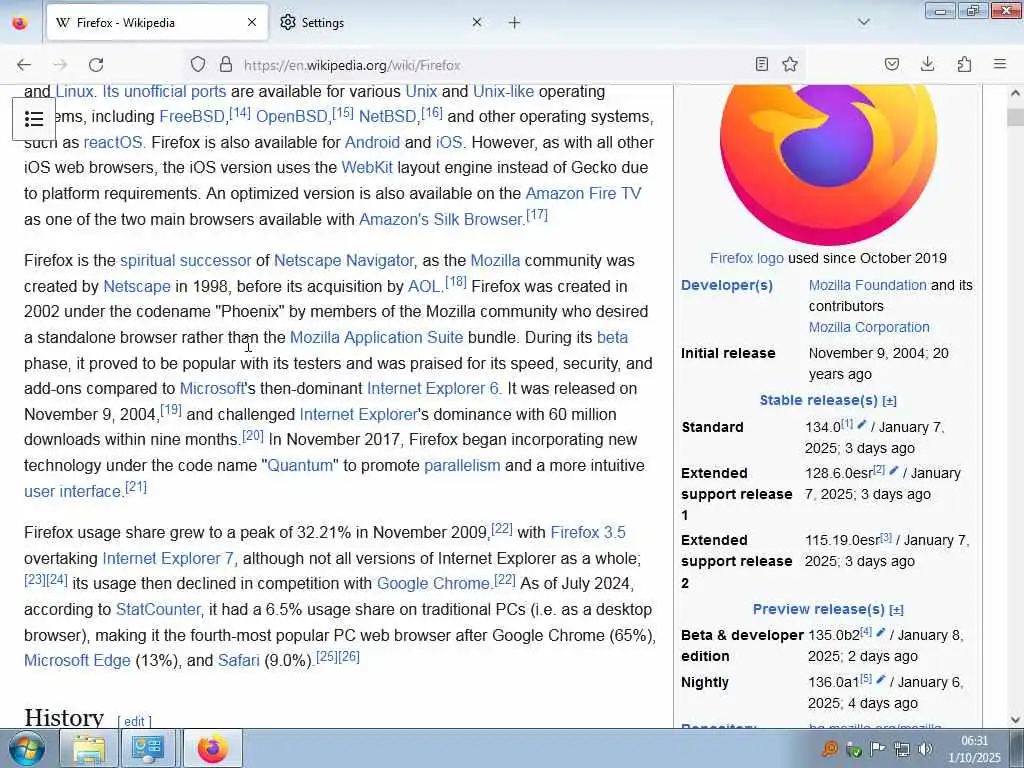Image resolution: width=1024 pixels, height=768 pixels.
Task: Open the Firefox 3.5 link
Action: 588,532
